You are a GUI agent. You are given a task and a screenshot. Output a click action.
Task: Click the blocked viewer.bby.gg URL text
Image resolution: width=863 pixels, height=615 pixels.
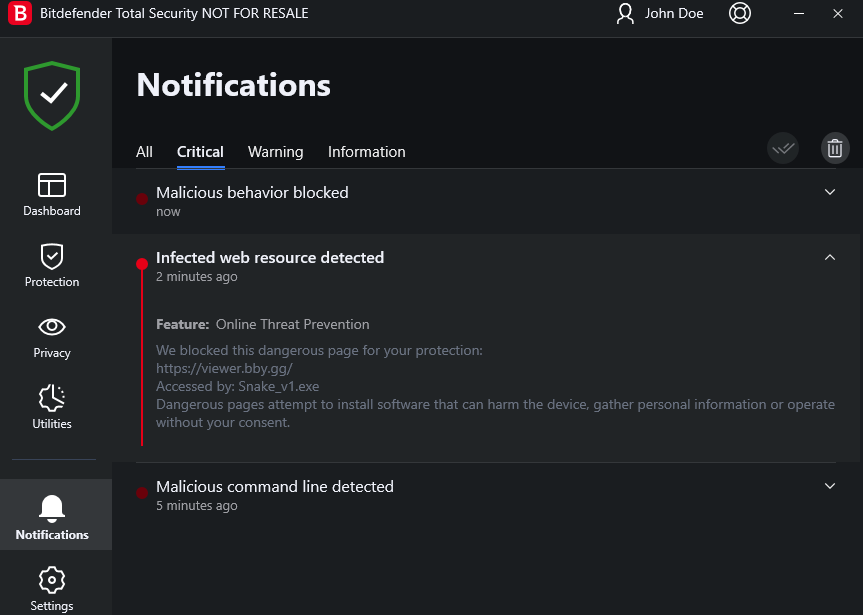(x=224, y=368)
